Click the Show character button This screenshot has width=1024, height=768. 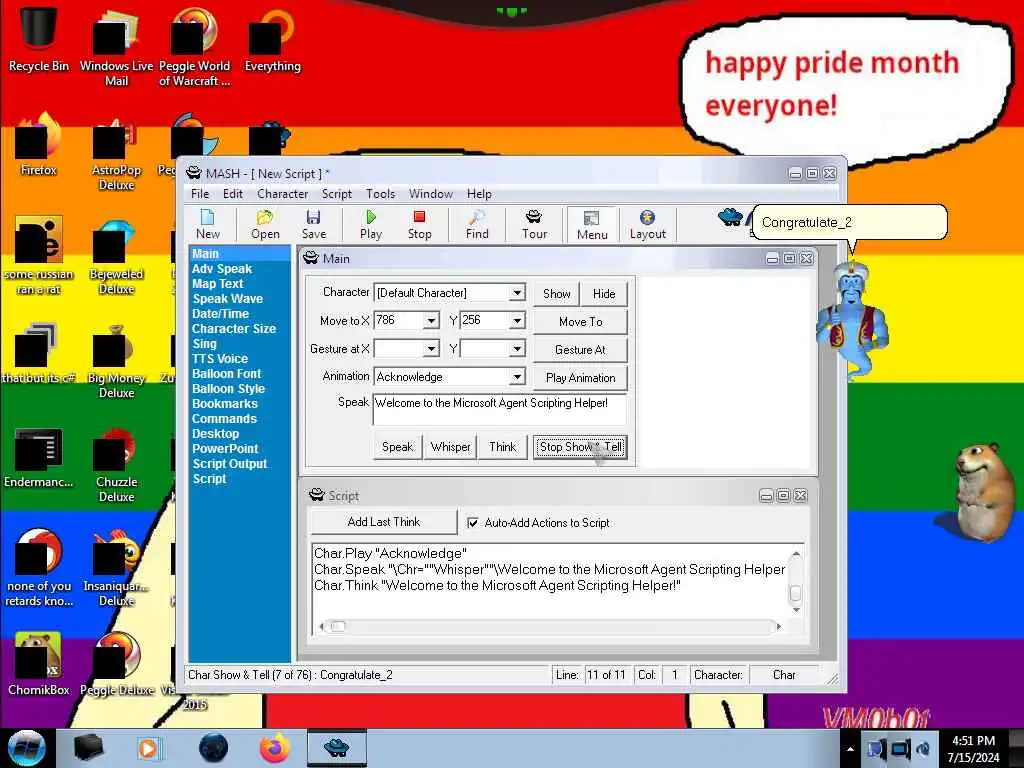(556, 294)
